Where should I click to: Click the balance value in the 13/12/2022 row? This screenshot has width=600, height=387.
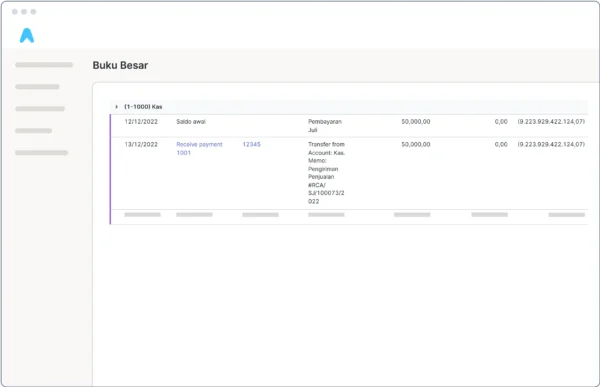coord(551,144)
